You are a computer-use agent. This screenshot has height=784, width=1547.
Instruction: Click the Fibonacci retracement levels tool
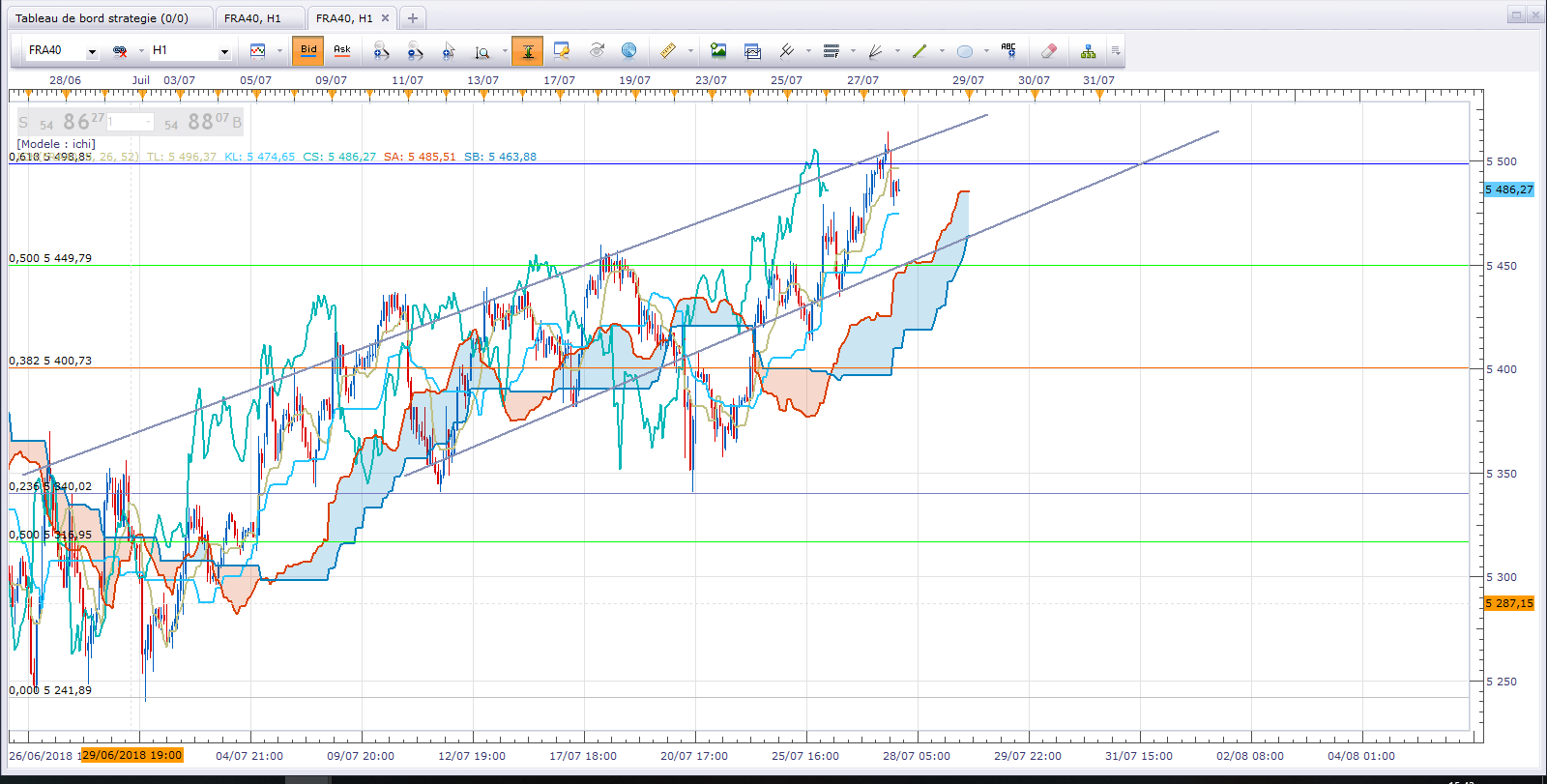point(832,50)
